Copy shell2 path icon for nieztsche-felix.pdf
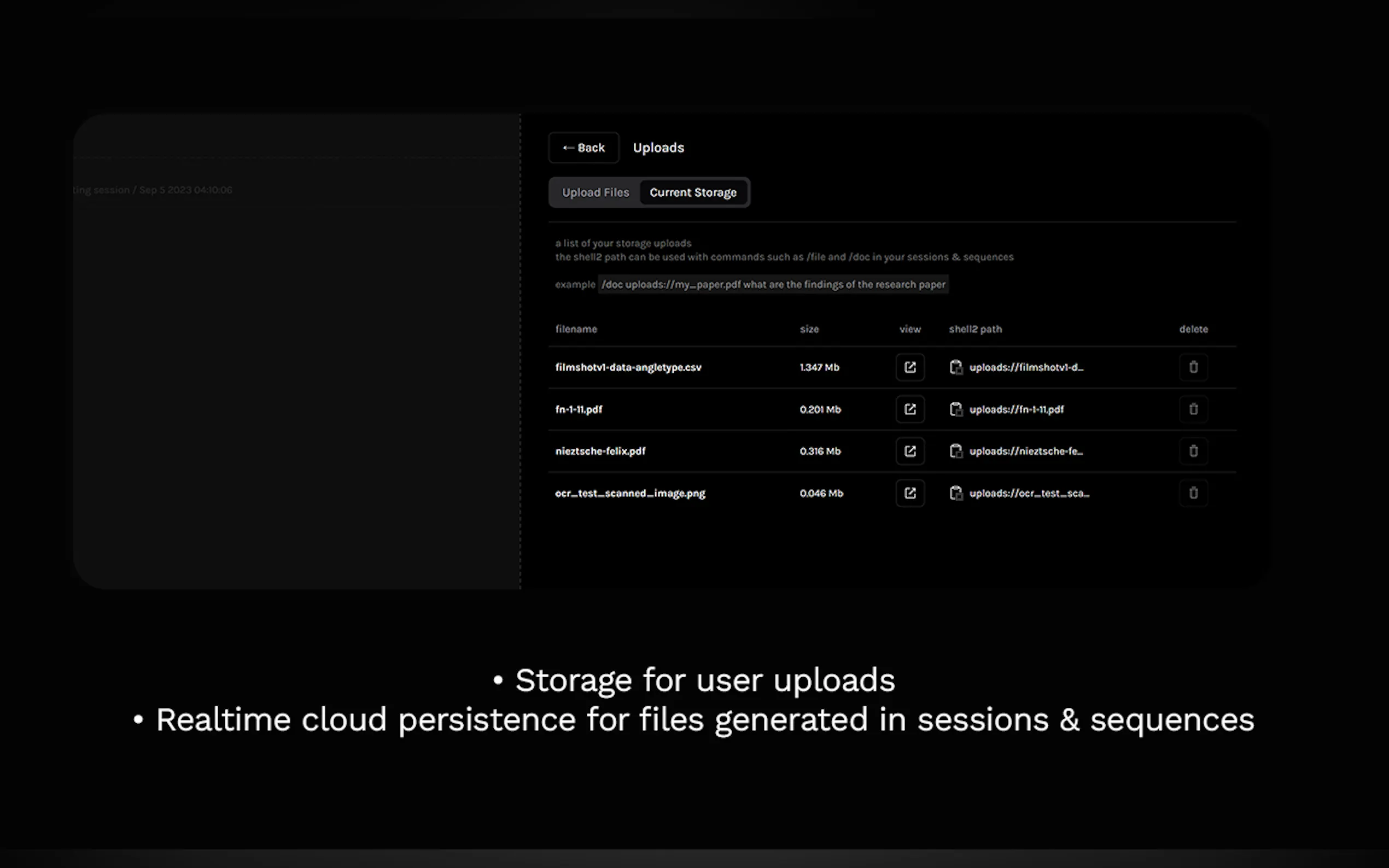1389x868 pixels. click(955, 451)
